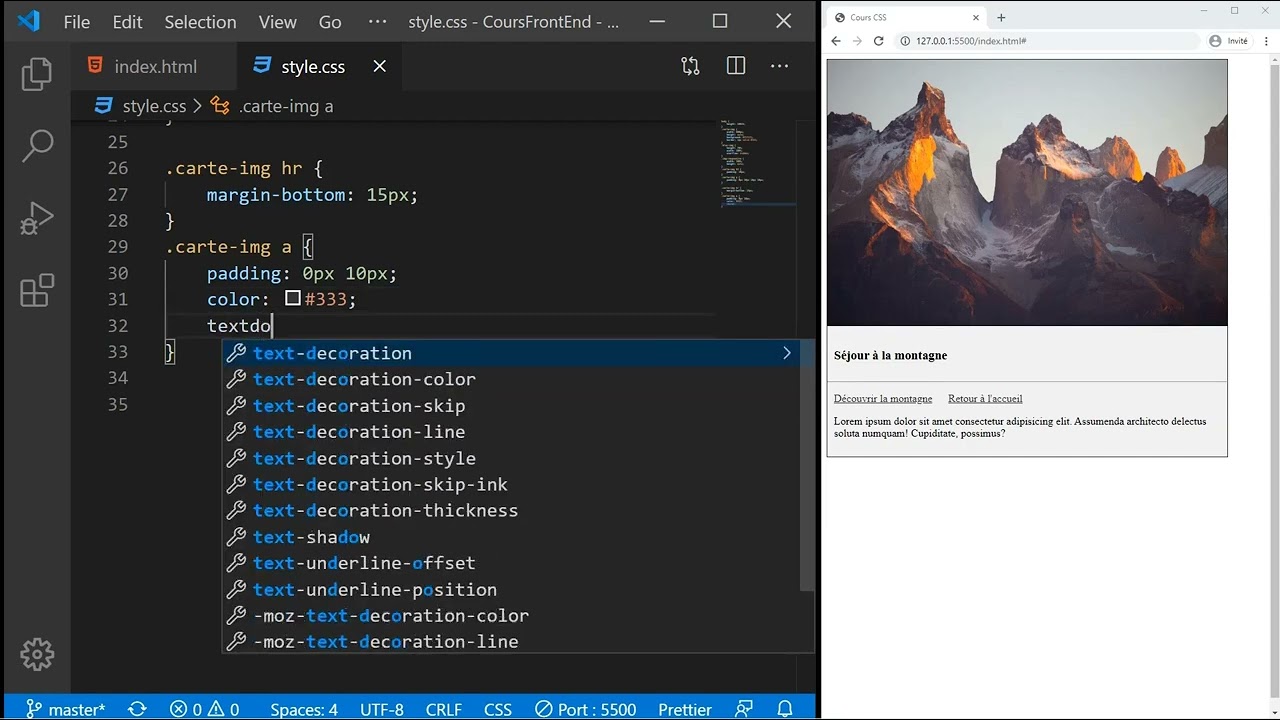Change line ending via CRLF
Image resolution: width=1280 pixels, height=720 pixels.
[x=444, y=709]
